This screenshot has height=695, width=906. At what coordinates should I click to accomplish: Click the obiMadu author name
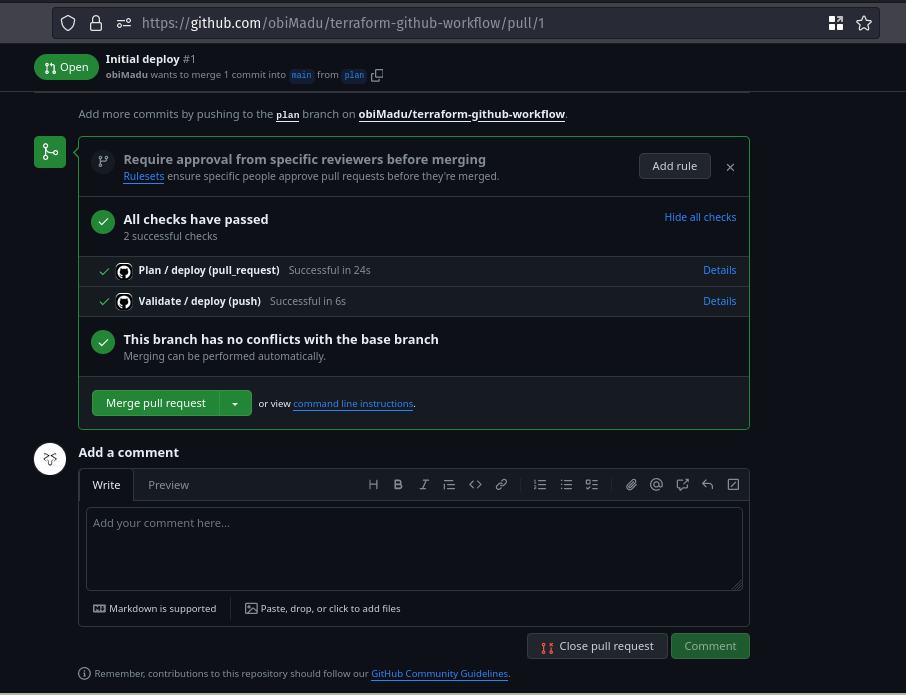(x=127, y=75)
